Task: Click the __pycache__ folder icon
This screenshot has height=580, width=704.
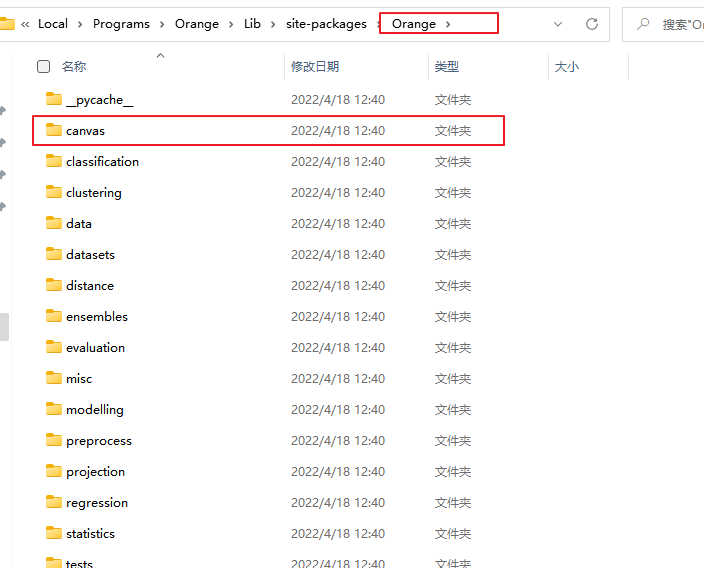Action: (53, 99)
